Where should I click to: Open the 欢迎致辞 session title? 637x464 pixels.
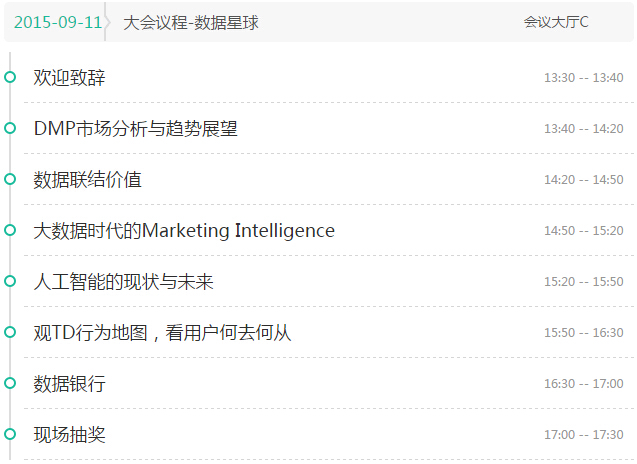pos(69,78)
